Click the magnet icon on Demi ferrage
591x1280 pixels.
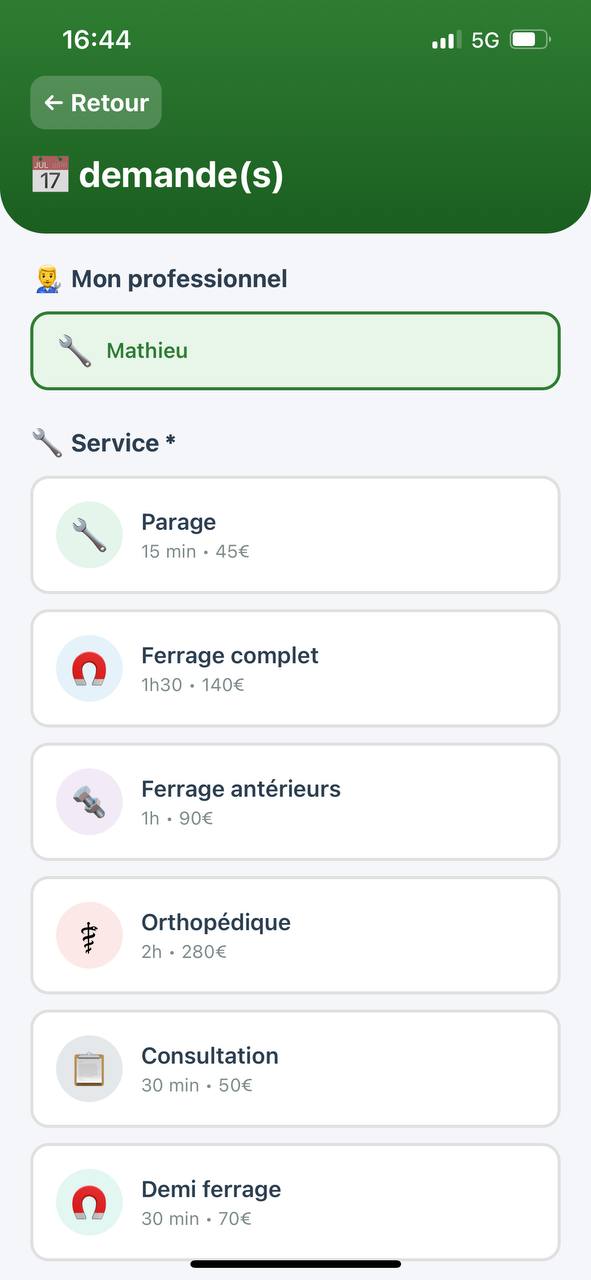tap(89, 1202)
